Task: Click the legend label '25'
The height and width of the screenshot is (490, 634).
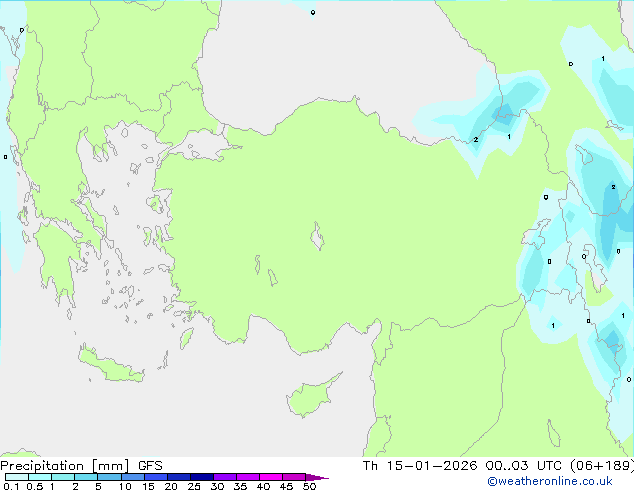Action: [194, 486]
